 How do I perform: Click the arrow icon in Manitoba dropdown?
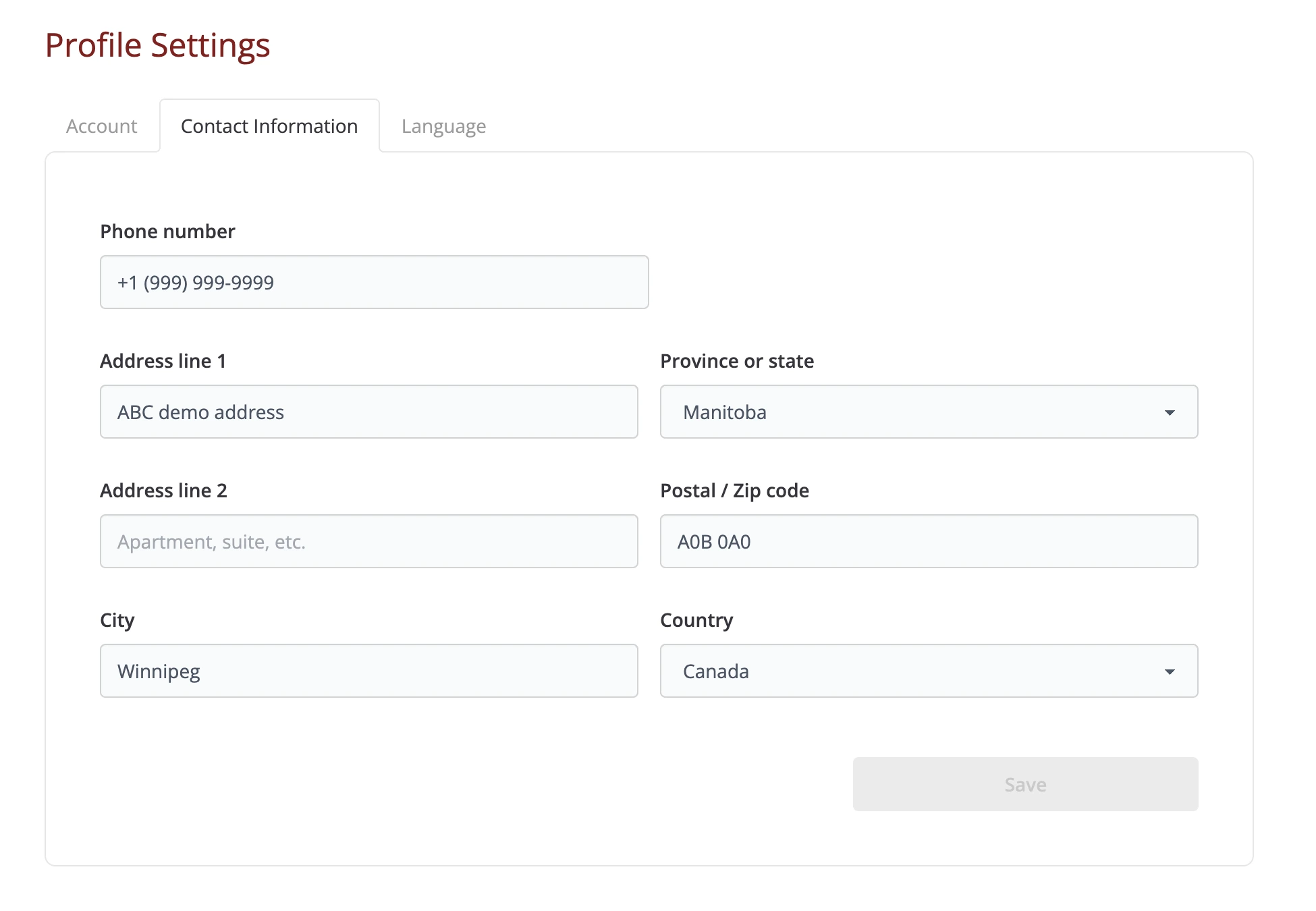[x=1170, y=412]
